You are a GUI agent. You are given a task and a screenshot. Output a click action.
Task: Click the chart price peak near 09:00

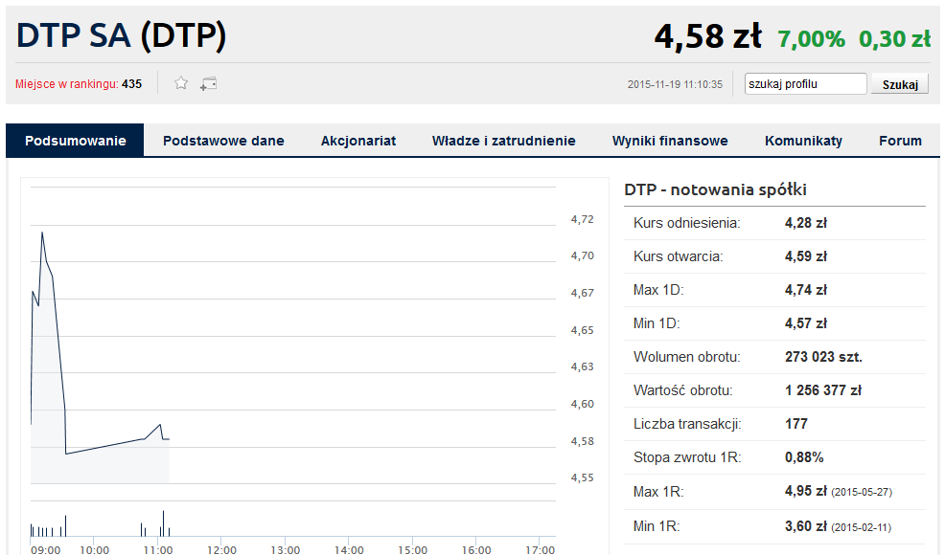point(42,233)
